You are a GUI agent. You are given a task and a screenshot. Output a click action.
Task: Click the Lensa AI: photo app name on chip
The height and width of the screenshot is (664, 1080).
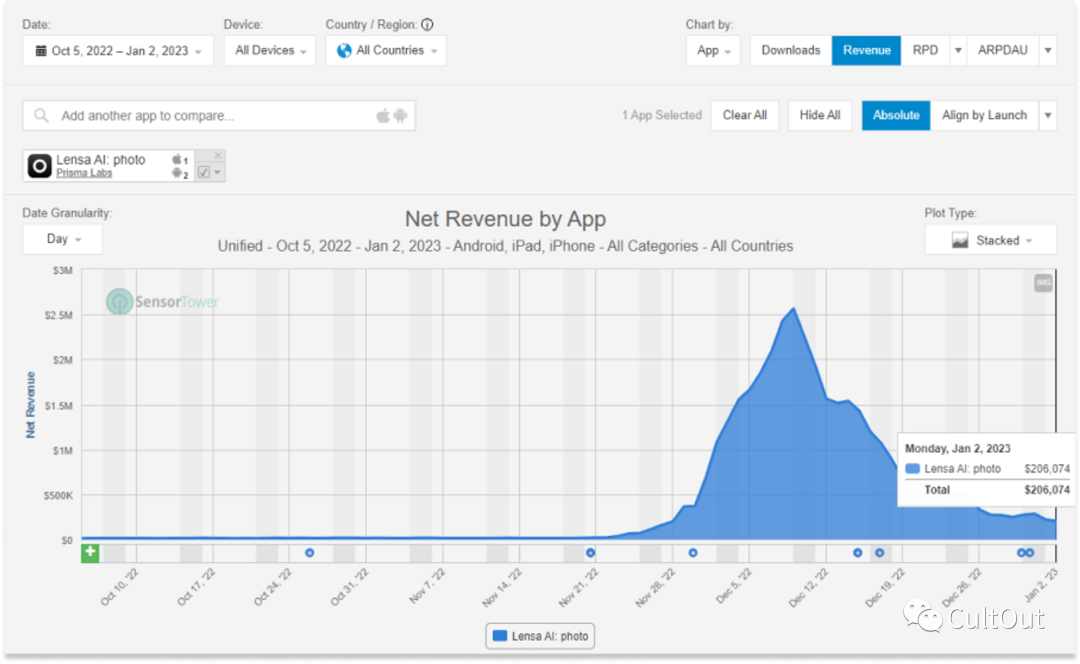(101, 160)
